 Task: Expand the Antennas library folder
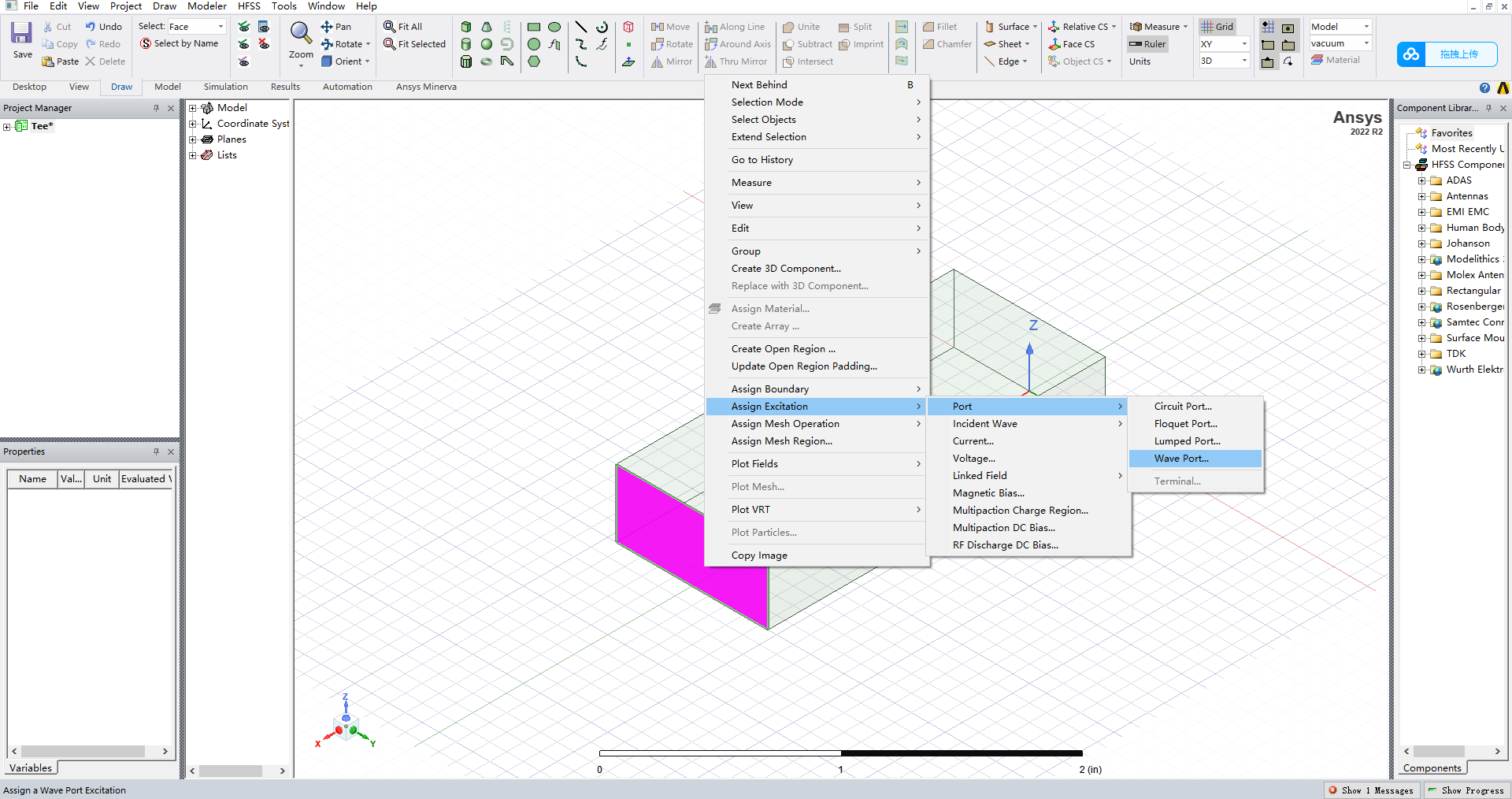tap(1421, 196)
